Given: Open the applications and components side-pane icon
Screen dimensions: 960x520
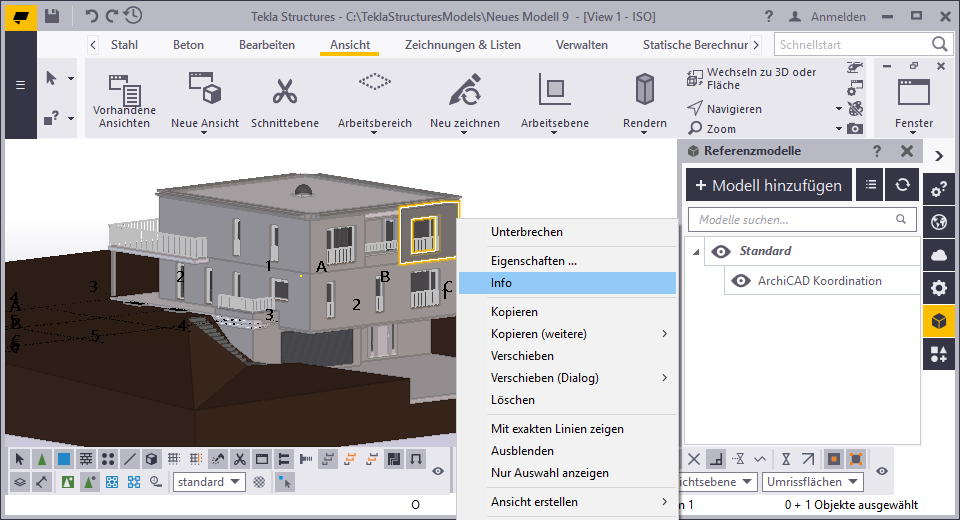Looking at the screenshot, I should pyautogui.click(x=939, y=354).
